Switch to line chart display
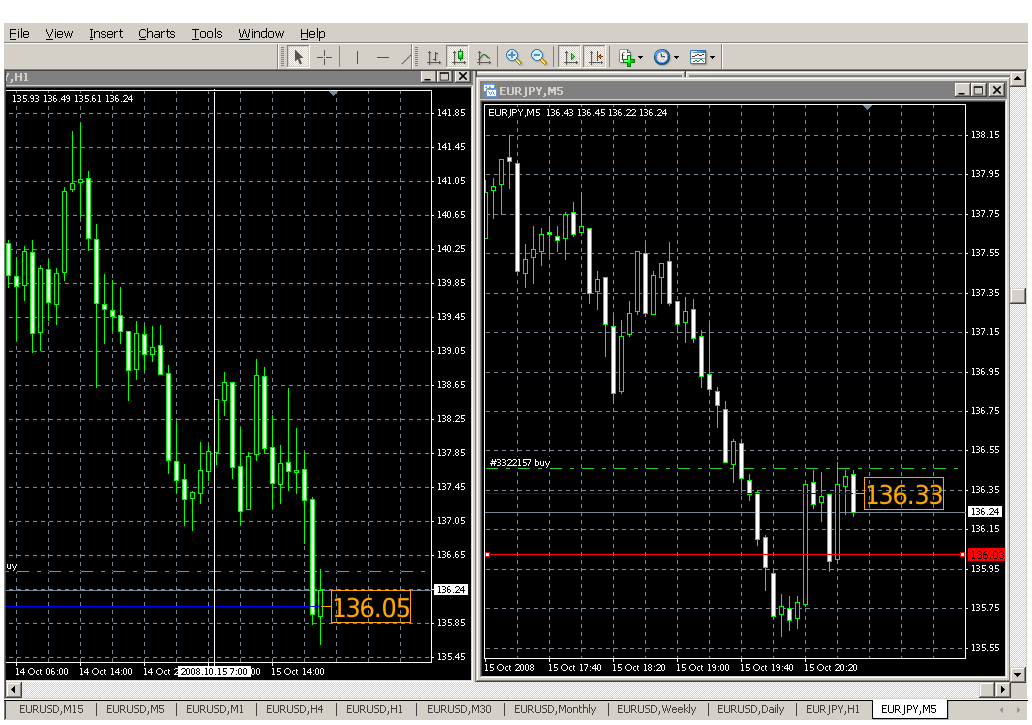This screenshot has width=1032, height=725. click(484, 58)
